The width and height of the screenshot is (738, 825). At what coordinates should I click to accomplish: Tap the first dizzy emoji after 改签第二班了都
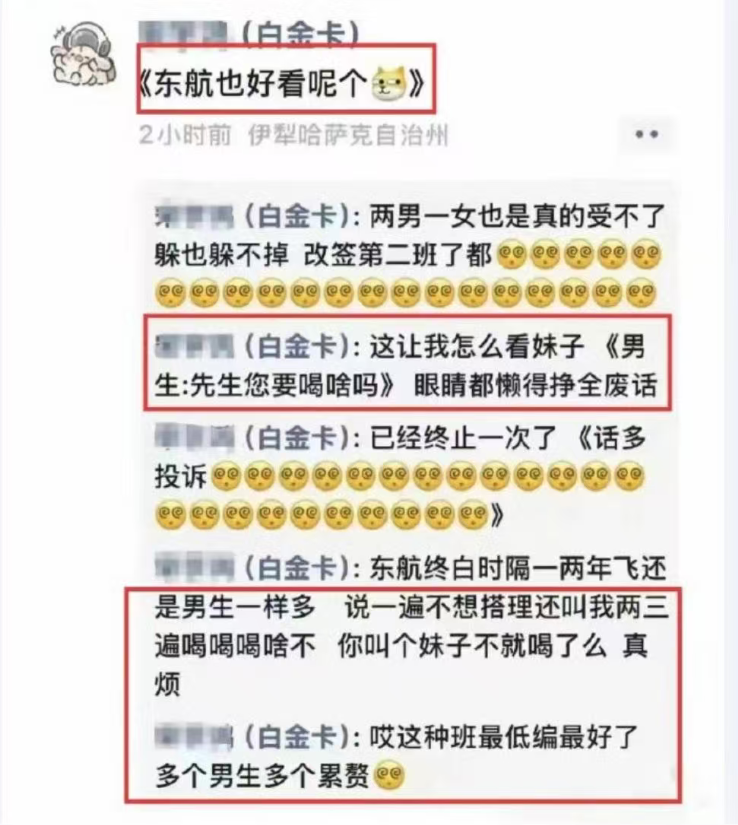pos(512,255)
